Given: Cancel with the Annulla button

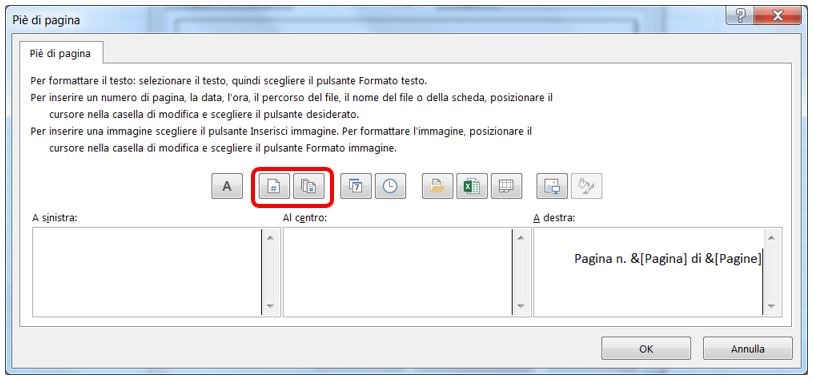Looking at the screenshot, I should 748,349.
